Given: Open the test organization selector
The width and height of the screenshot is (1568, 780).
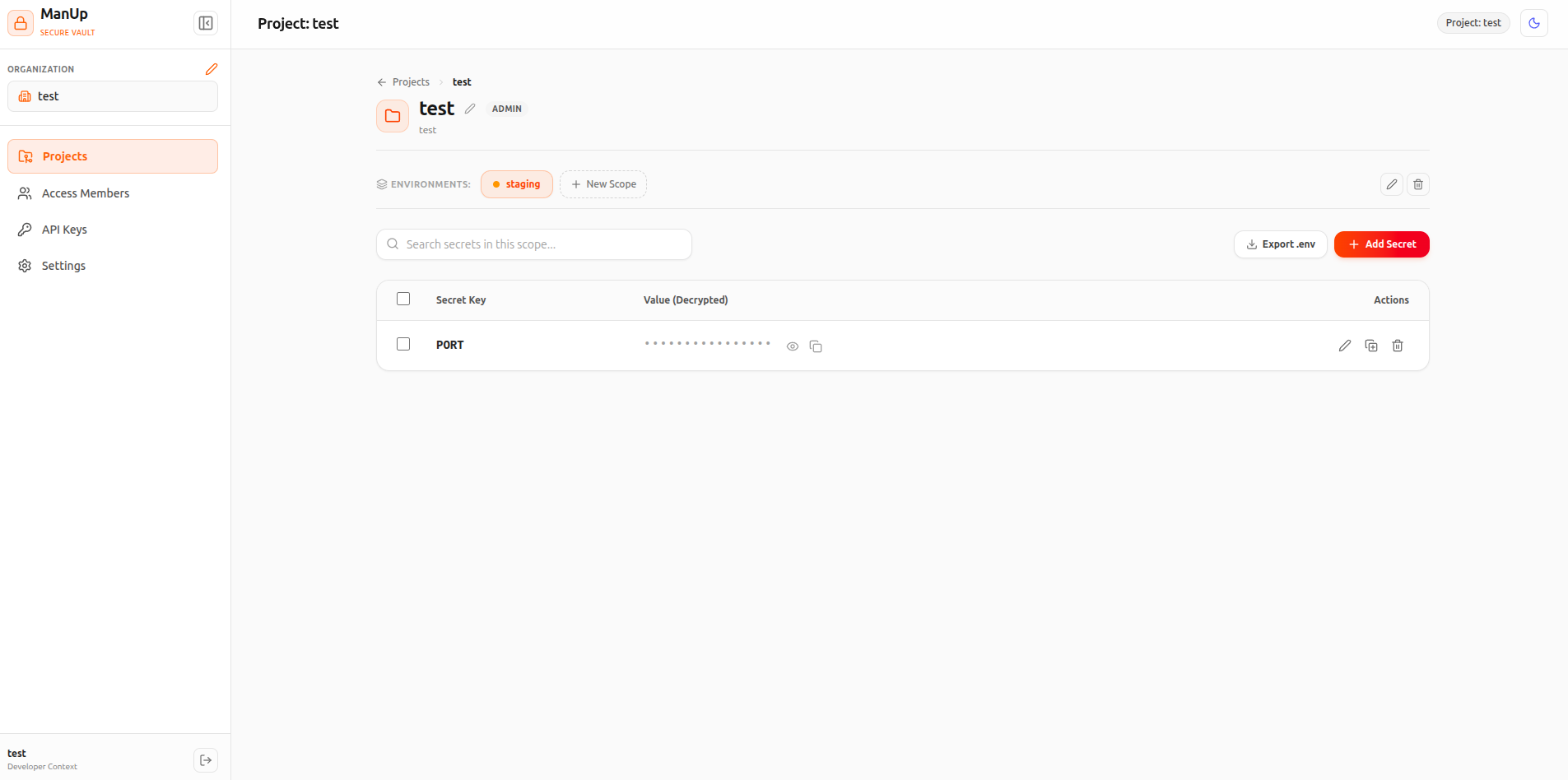Looking at the screenshot, I should [x=113, y=96].
